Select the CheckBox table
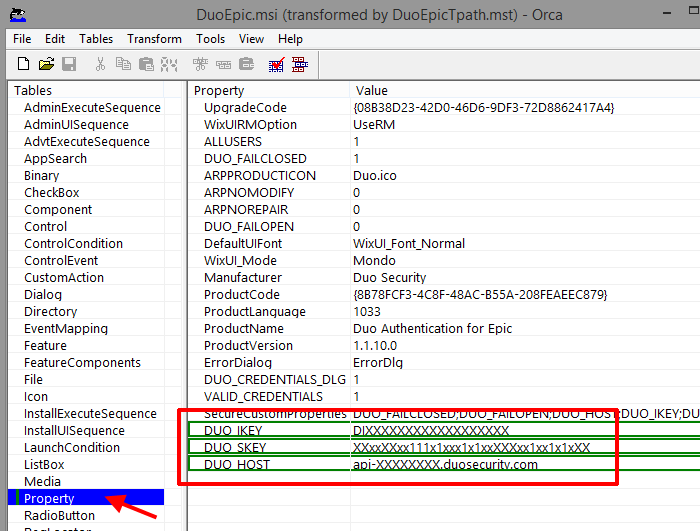This screenshot has width=700, height=531. coord(52,192)
